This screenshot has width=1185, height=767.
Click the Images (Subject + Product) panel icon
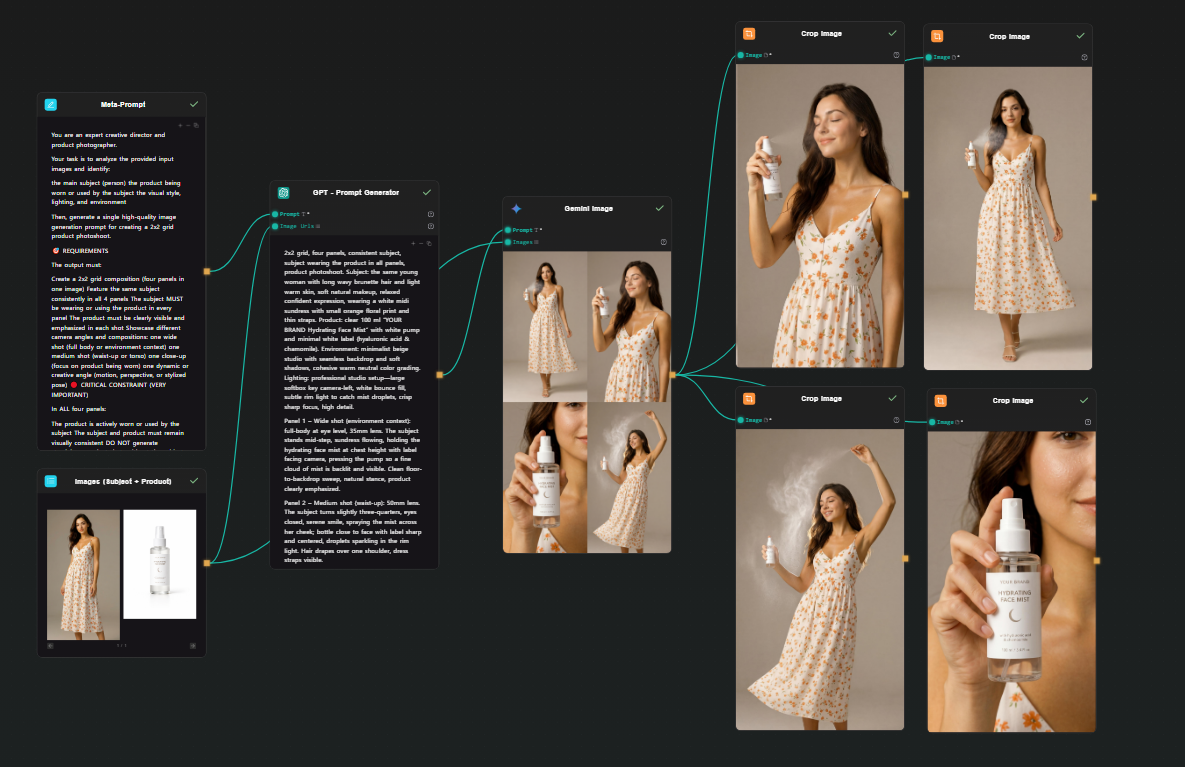50,481
